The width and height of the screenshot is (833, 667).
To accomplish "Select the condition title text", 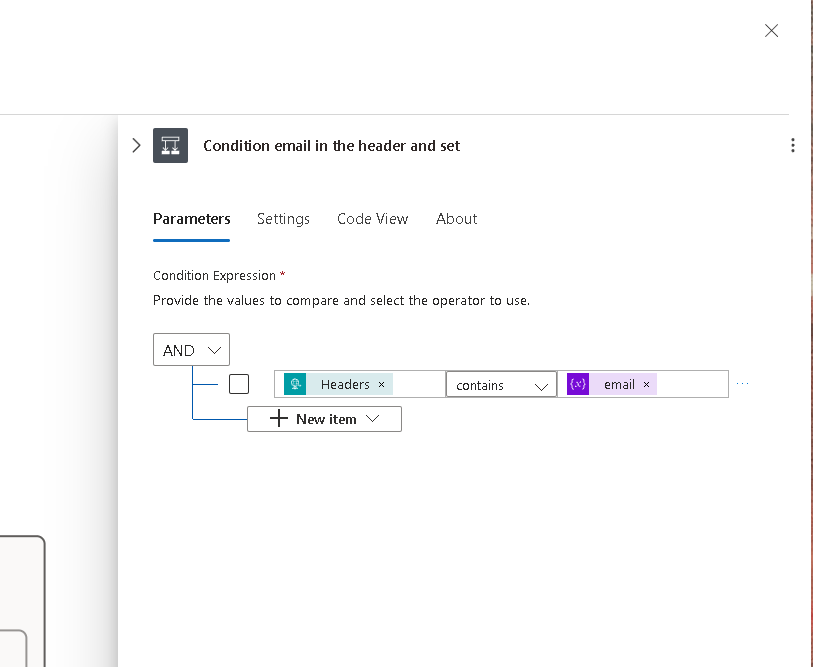I will (x=332, y=146).
